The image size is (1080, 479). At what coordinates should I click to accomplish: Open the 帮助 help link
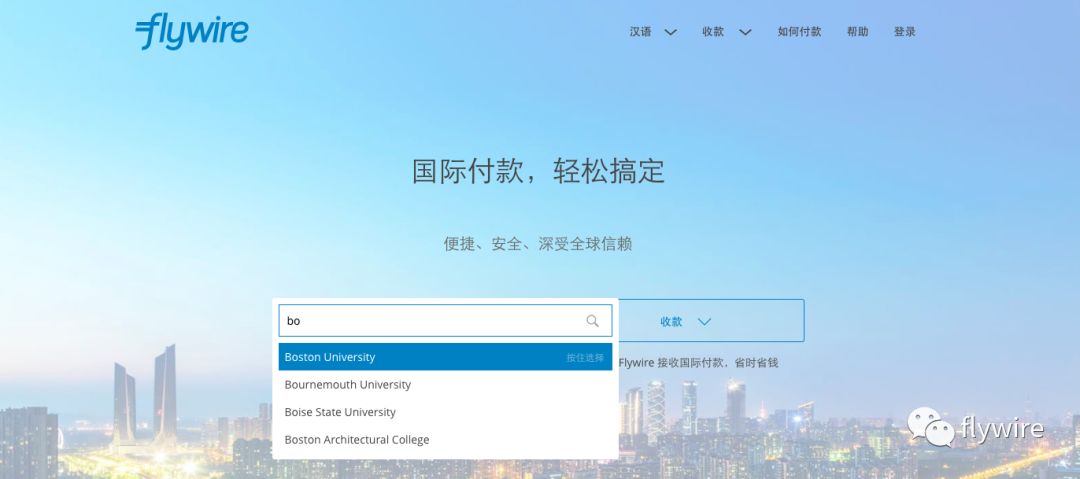click(858, 32)
